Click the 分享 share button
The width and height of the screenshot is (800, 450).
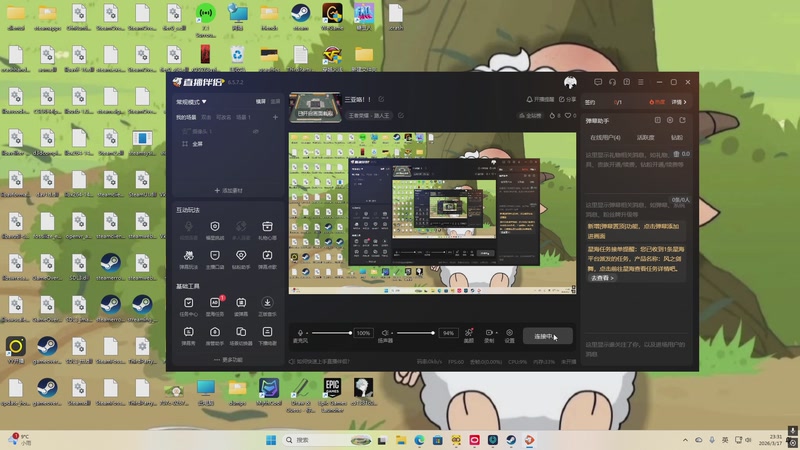coord(567,99)
